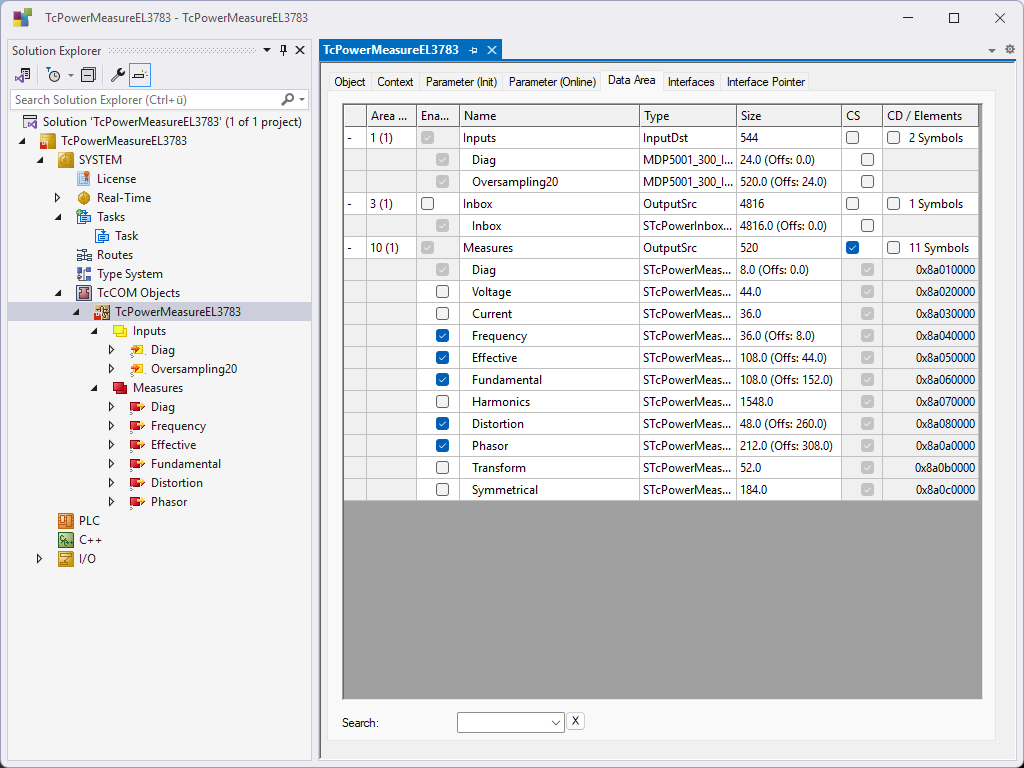1024x768 pixels.
Task: Click the Routes node icon
Action: click(x=84, y=255)
